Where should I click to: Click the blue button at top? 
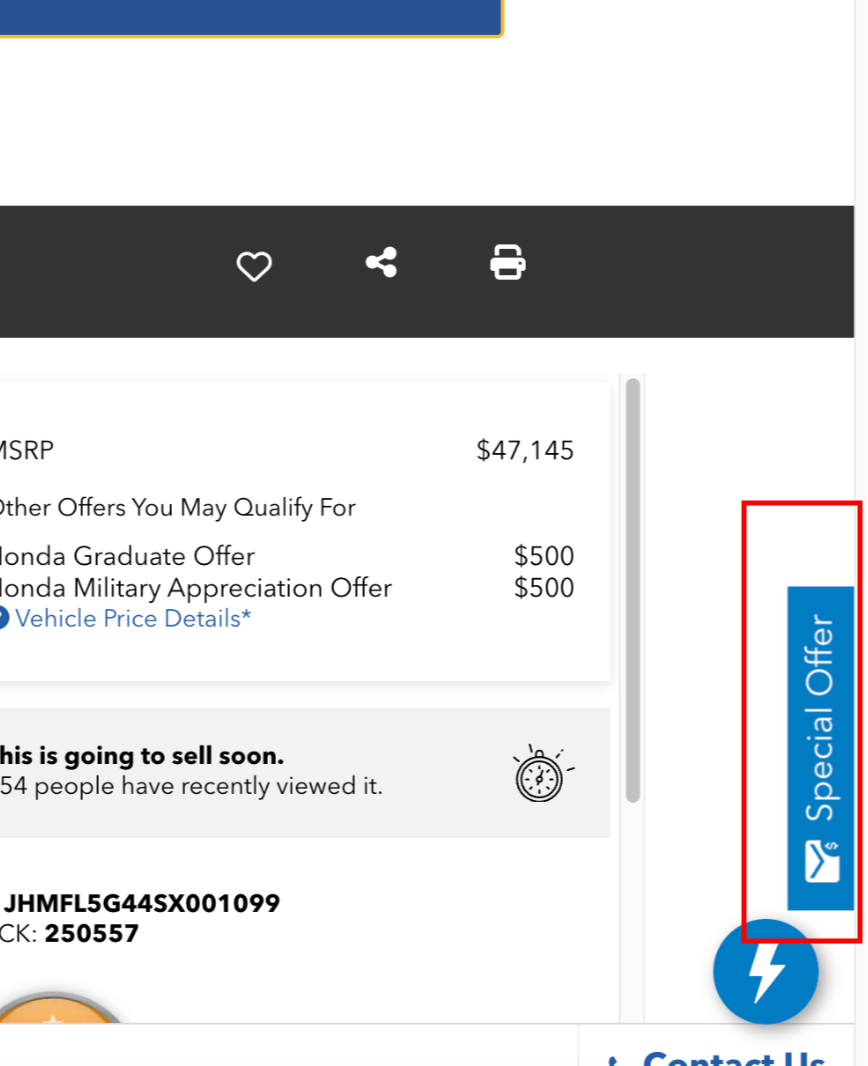pyautogui.click(x=250, y=17)
